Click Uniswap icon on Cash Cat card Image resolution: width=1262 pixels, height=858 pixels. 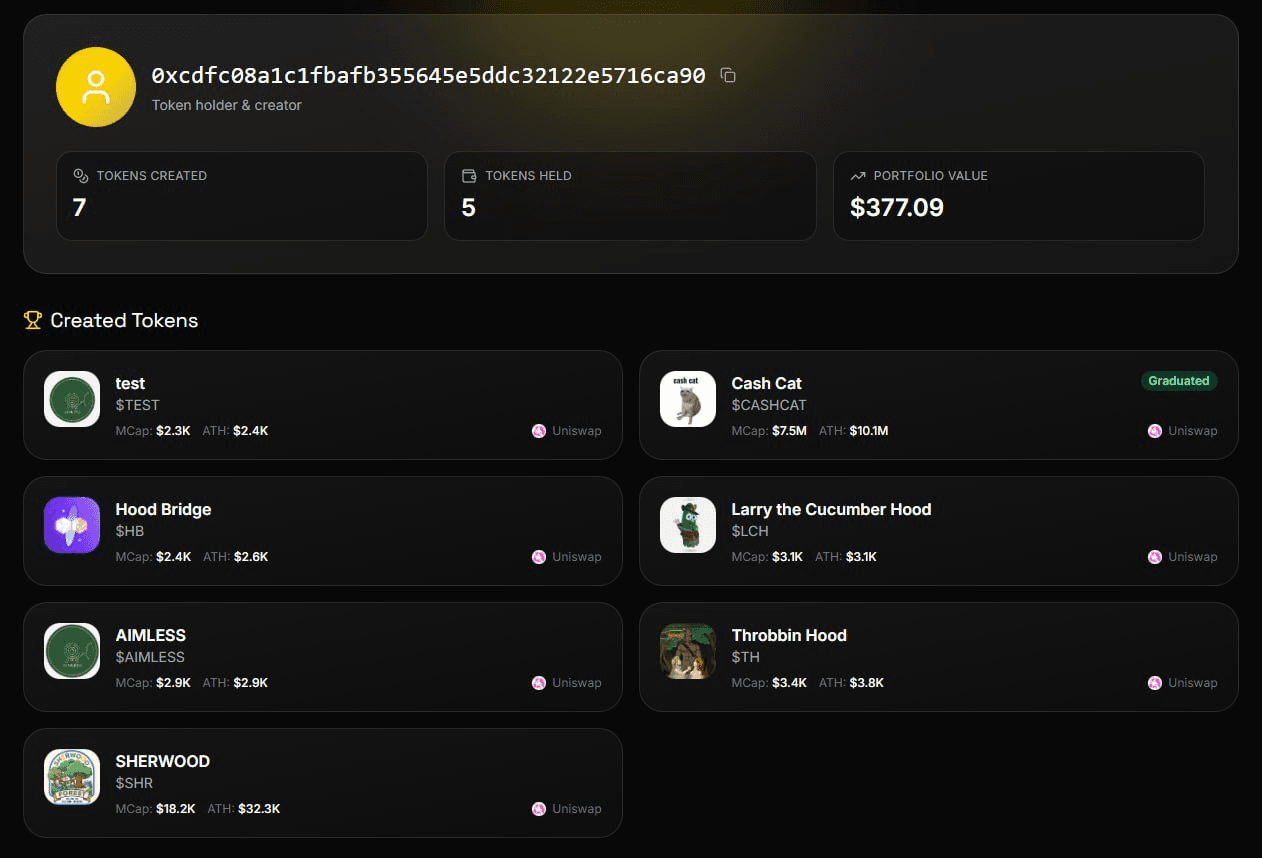click(x=1155, y=431)
